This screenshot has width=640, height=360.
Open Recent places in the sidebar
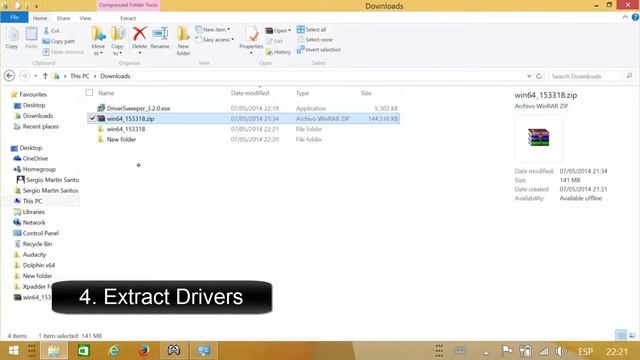click(40, 127)
